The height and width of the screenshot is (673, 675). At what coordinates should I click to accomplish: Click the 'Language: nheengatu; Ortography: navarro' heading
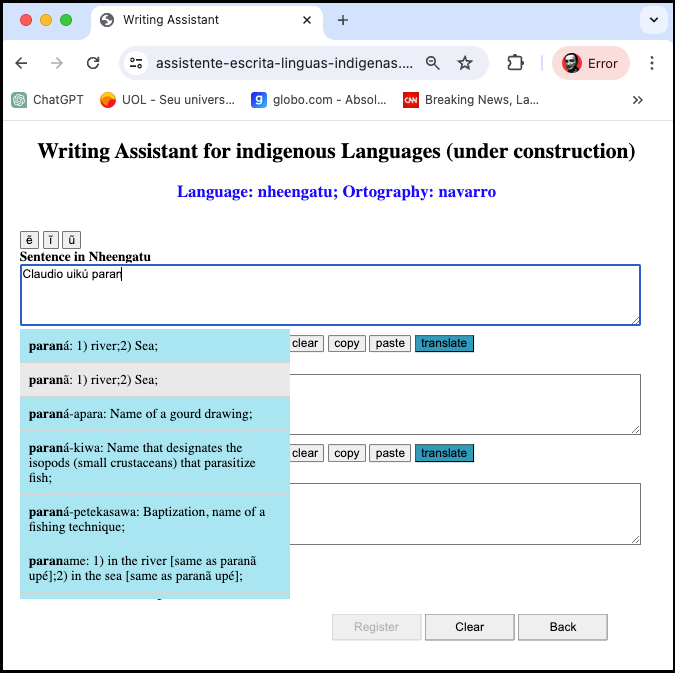coord(337,192)
